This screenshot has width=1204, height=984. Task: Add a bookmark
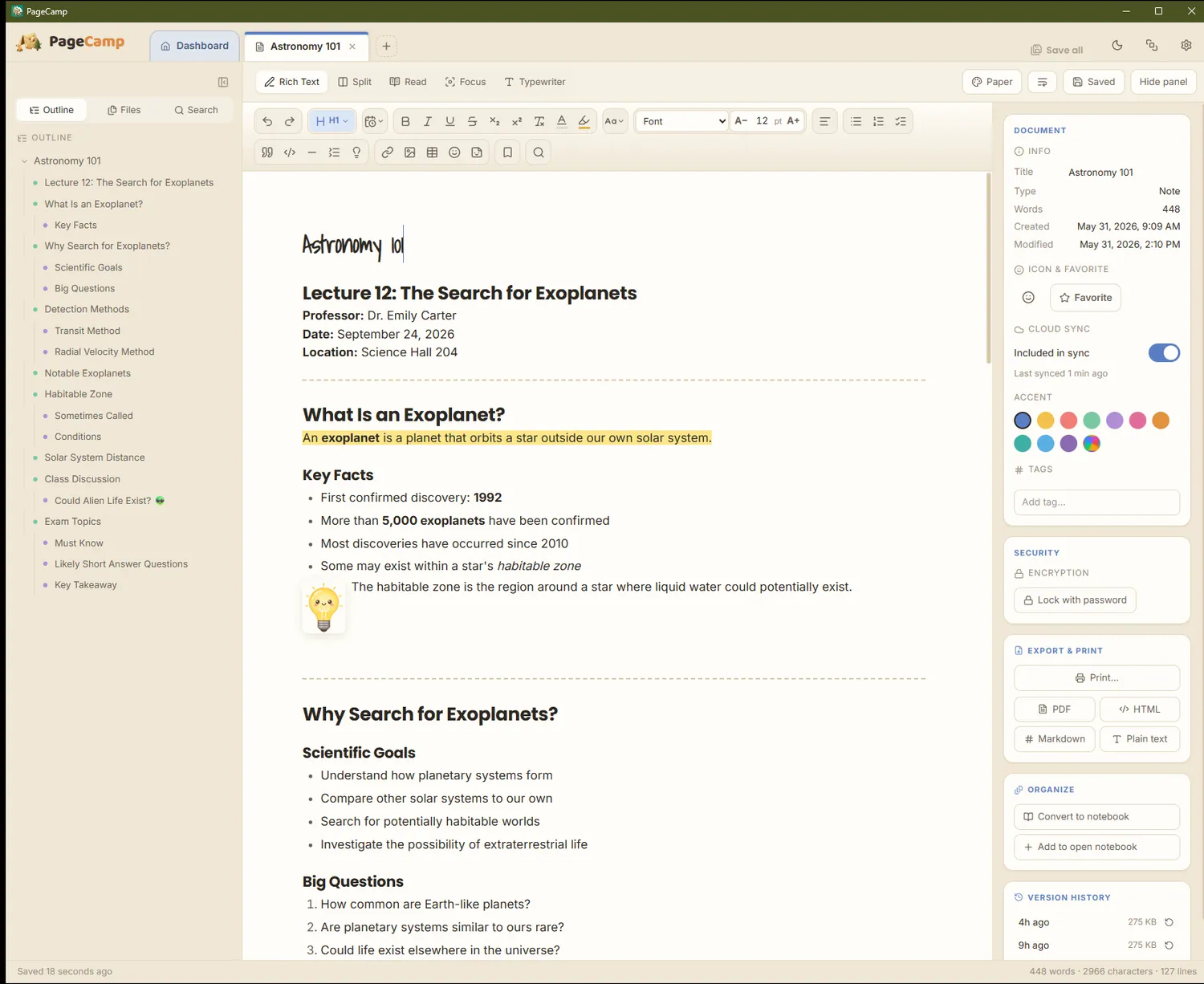508,152
